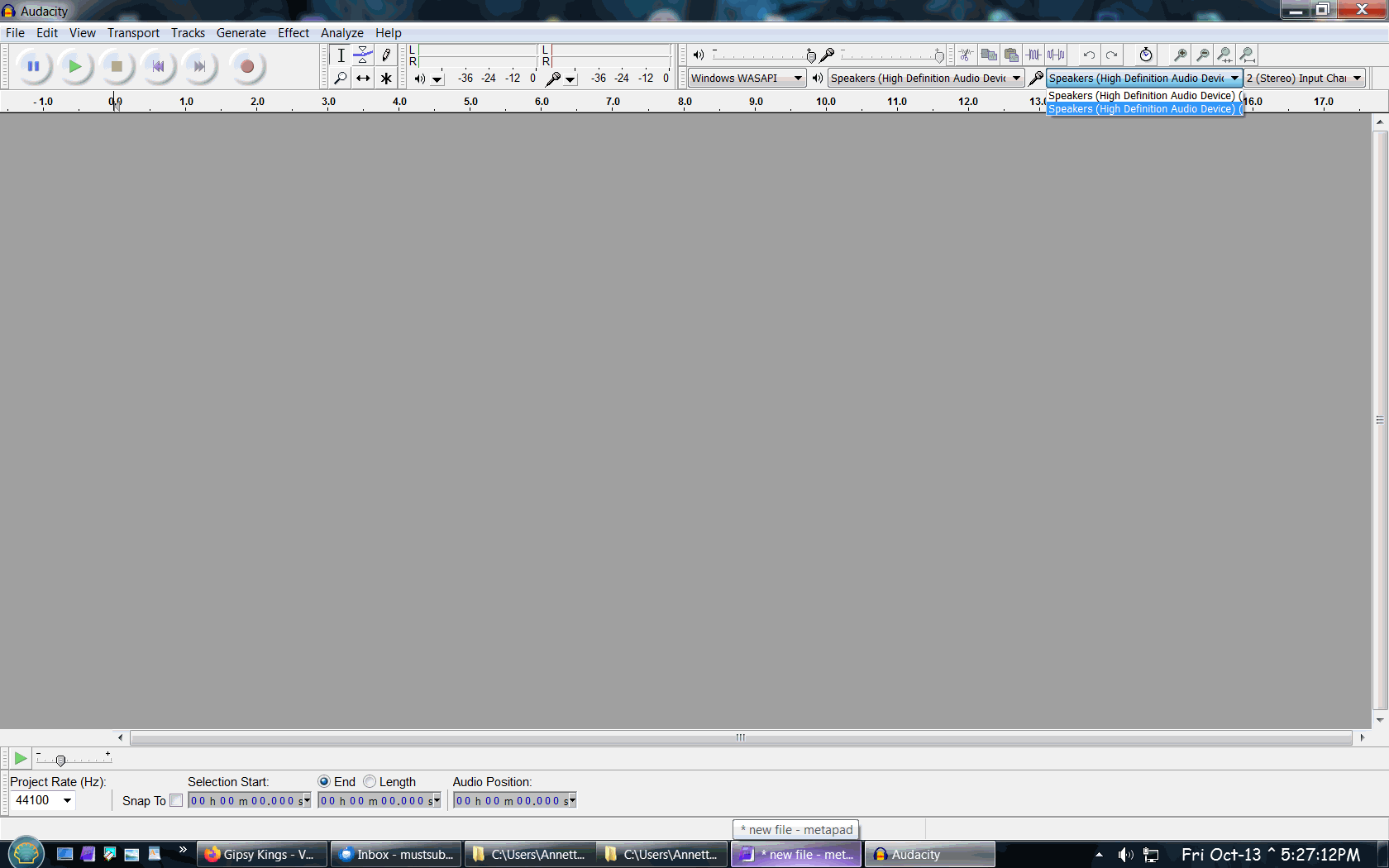
Task: Pick the highlighted Speakers device list option
Action: [x=1143, y=109]
